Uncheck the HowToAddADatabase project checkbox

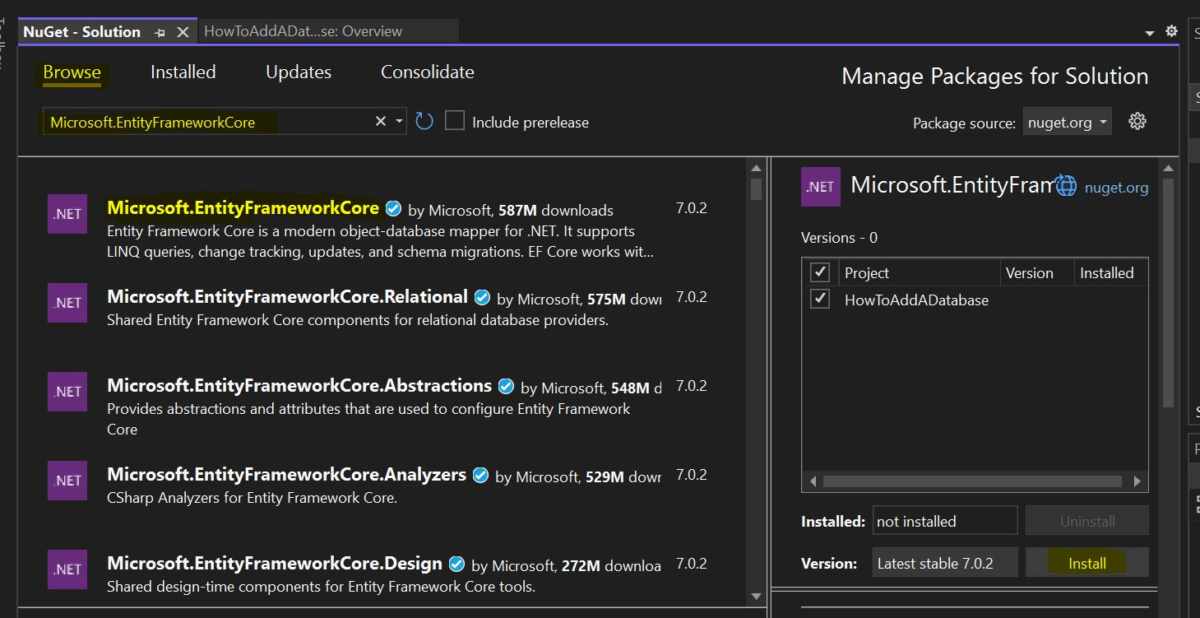(x=820, y=299)
